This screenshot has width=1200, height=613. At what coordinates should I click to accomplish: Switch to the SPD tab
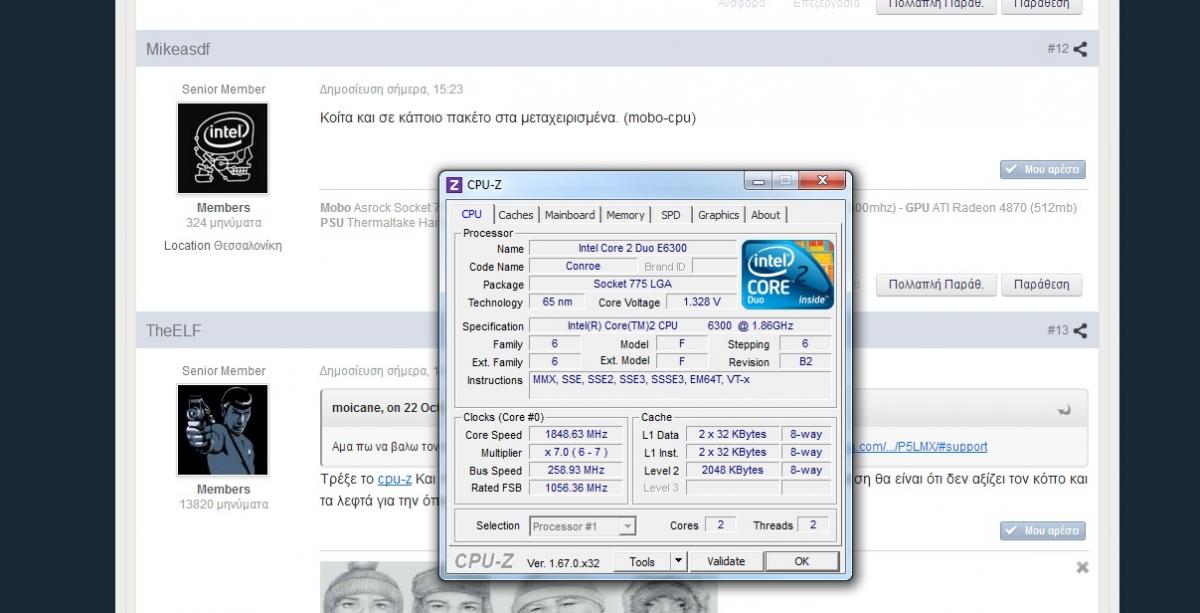[671, 215]
